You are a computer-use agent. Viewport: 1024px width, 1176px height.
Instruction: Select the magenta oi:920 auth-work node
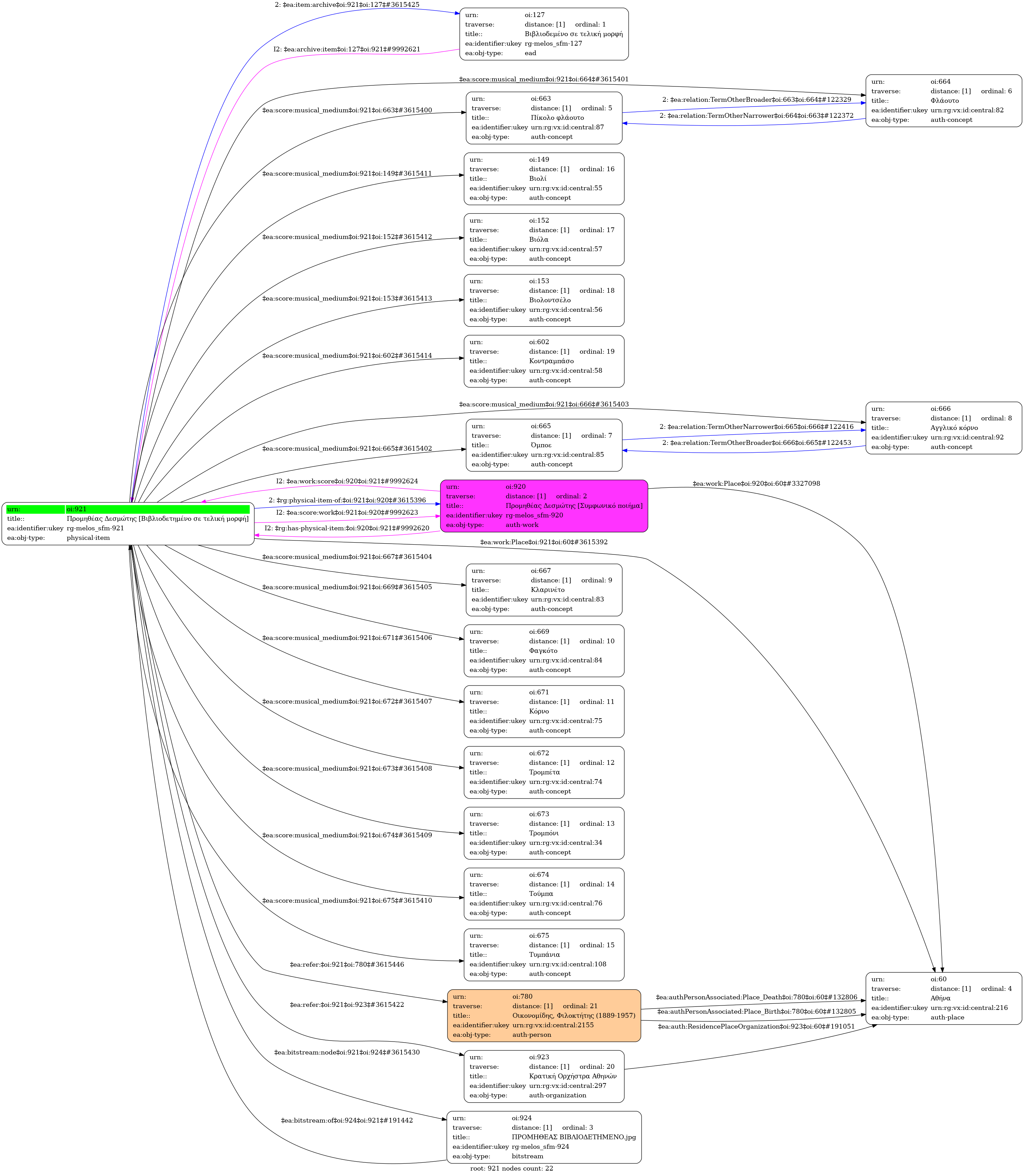pos(543,505)
